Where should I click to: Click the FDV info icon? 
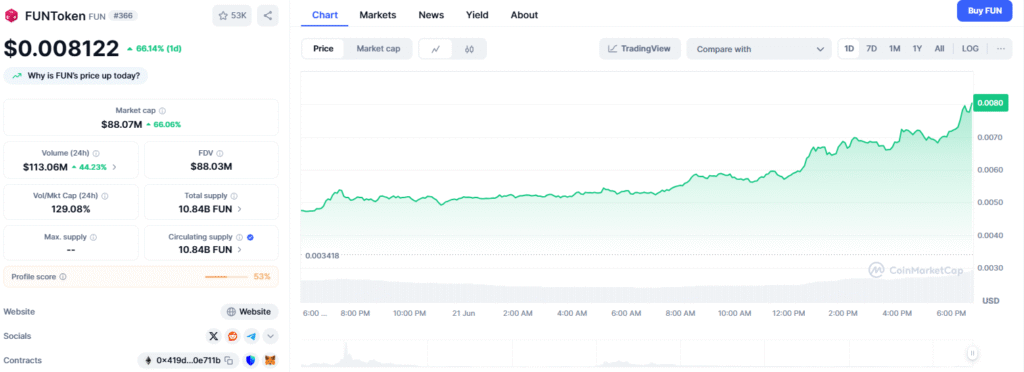219,153
